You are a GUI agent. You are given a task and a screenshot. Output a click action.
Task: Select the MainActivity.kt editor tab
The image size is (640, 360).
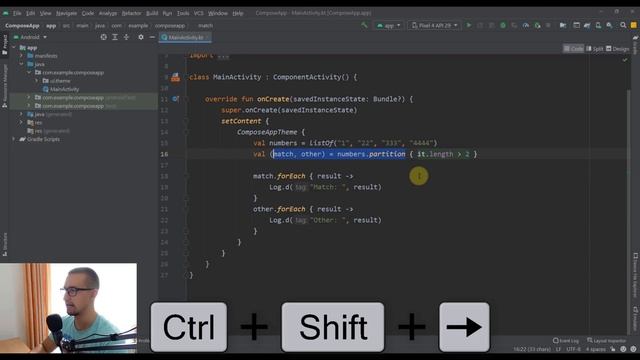pyautogui.click(x=184, y=37)
